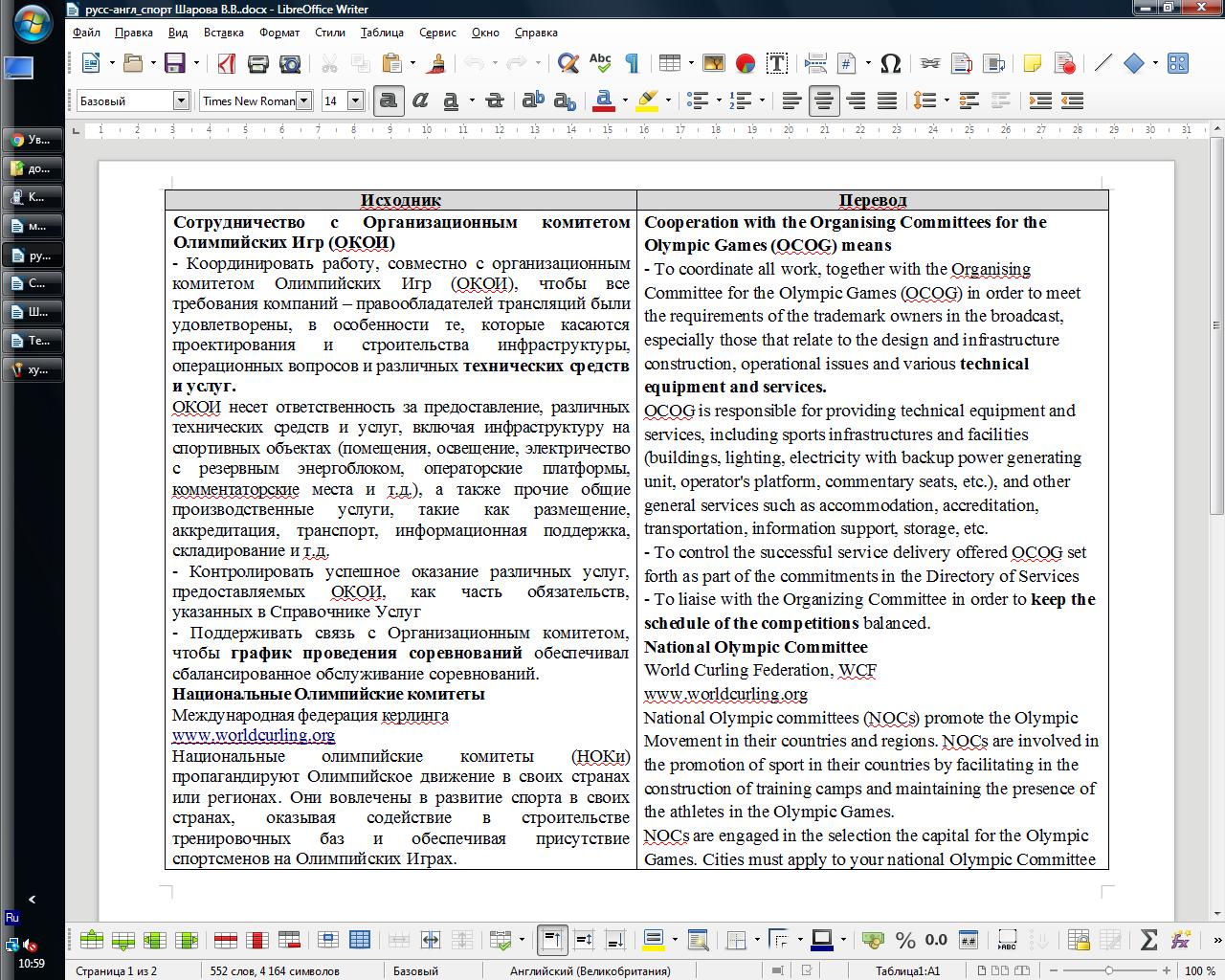Toggle formatting marks pilcrow button
Viewport: 1225px width, 980px height.
coord(632,63)
